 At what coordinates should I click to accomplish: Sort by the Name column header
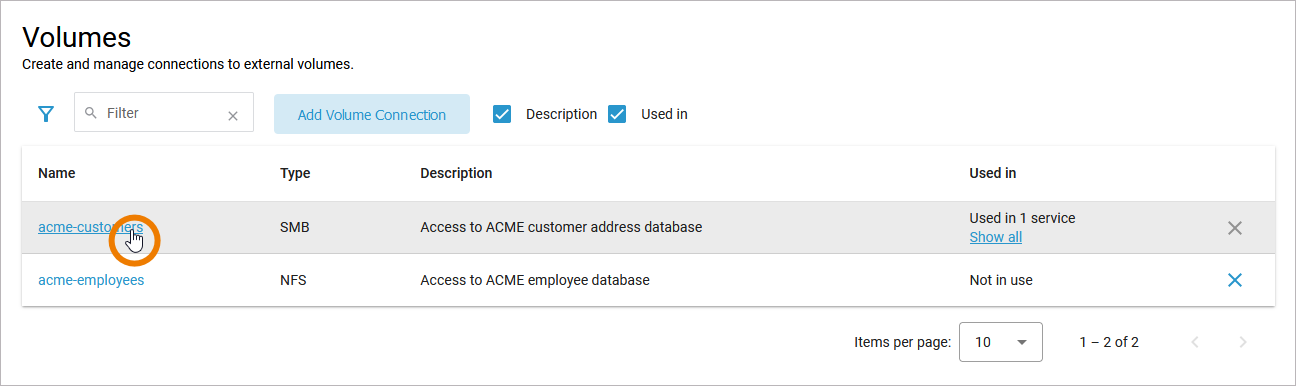(57, 173)
